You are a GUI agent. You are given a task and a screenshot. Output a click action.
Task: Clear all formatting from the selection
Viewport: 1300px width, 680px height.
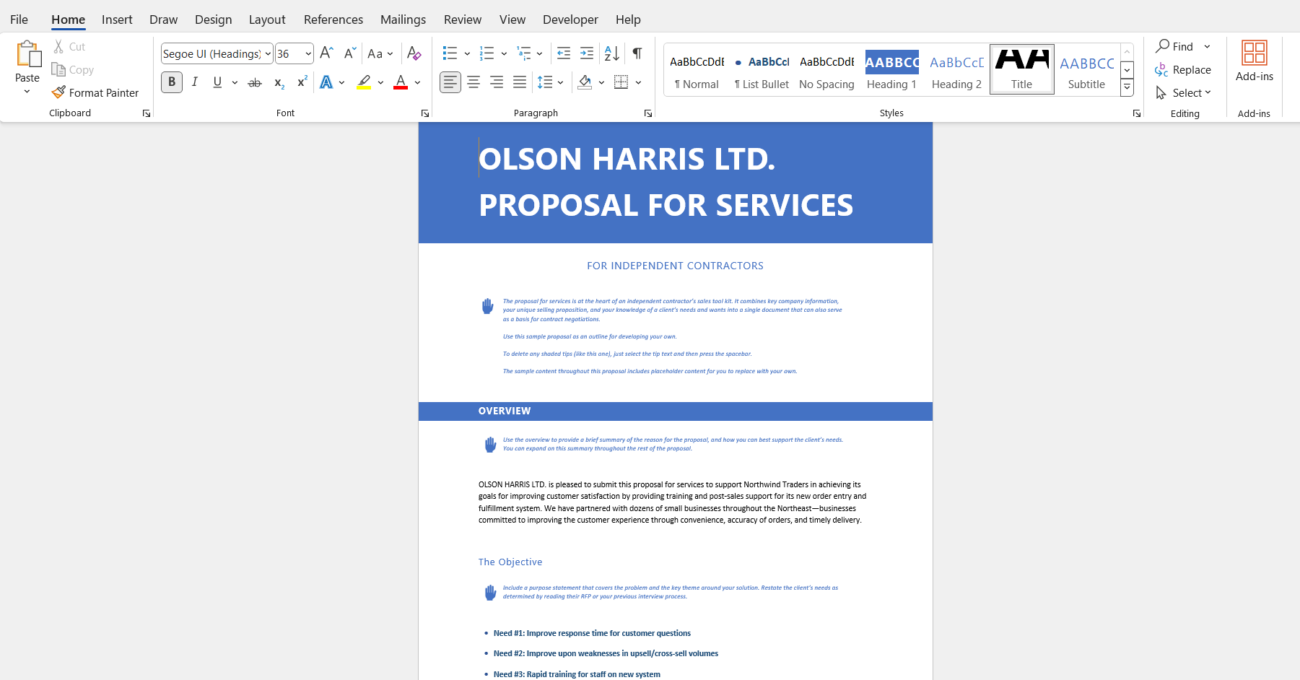pyautogui.click(x=414, y=54)
